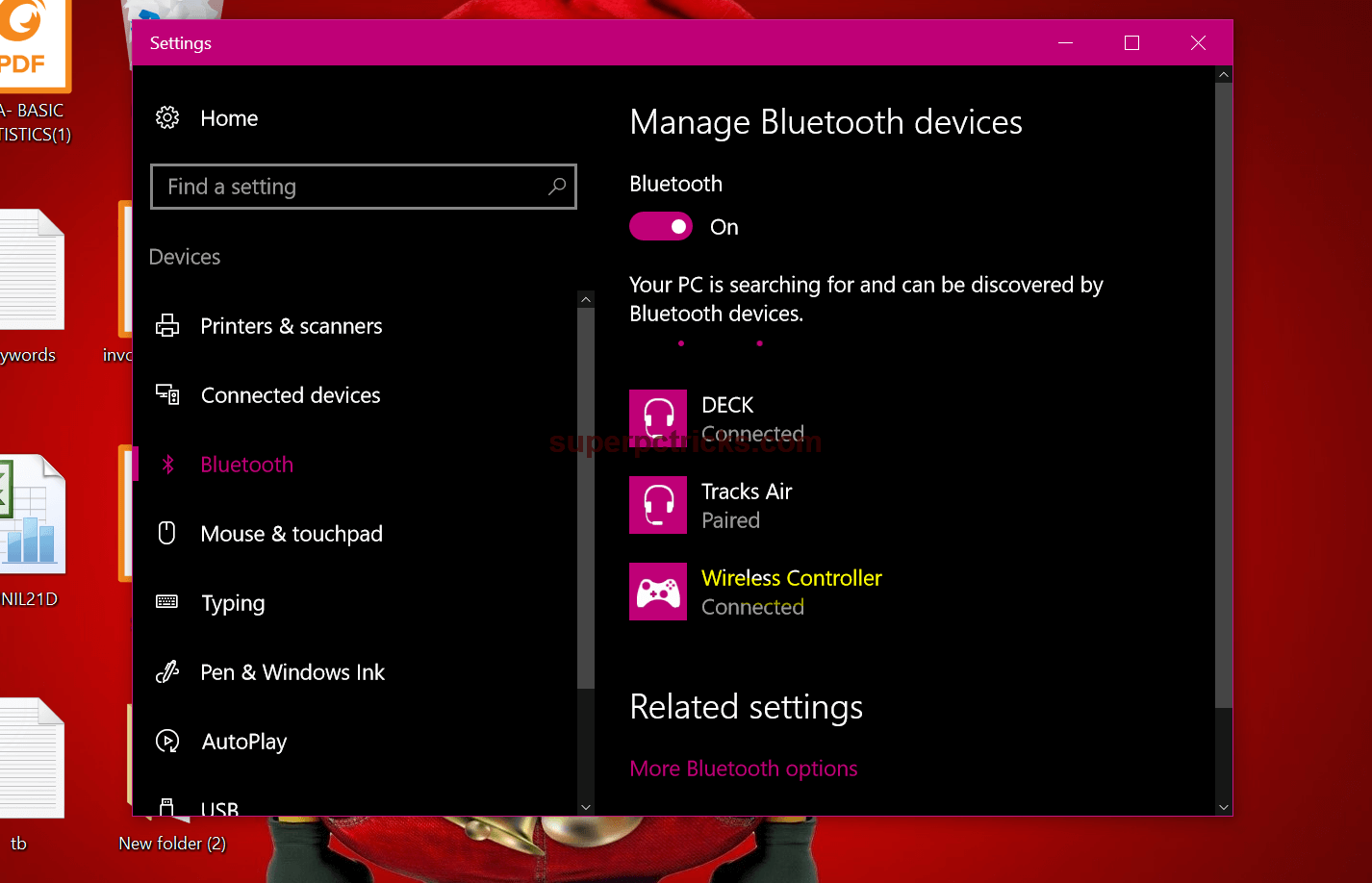
Task: Open More Bluetooth options
Action: click(743, 768)
